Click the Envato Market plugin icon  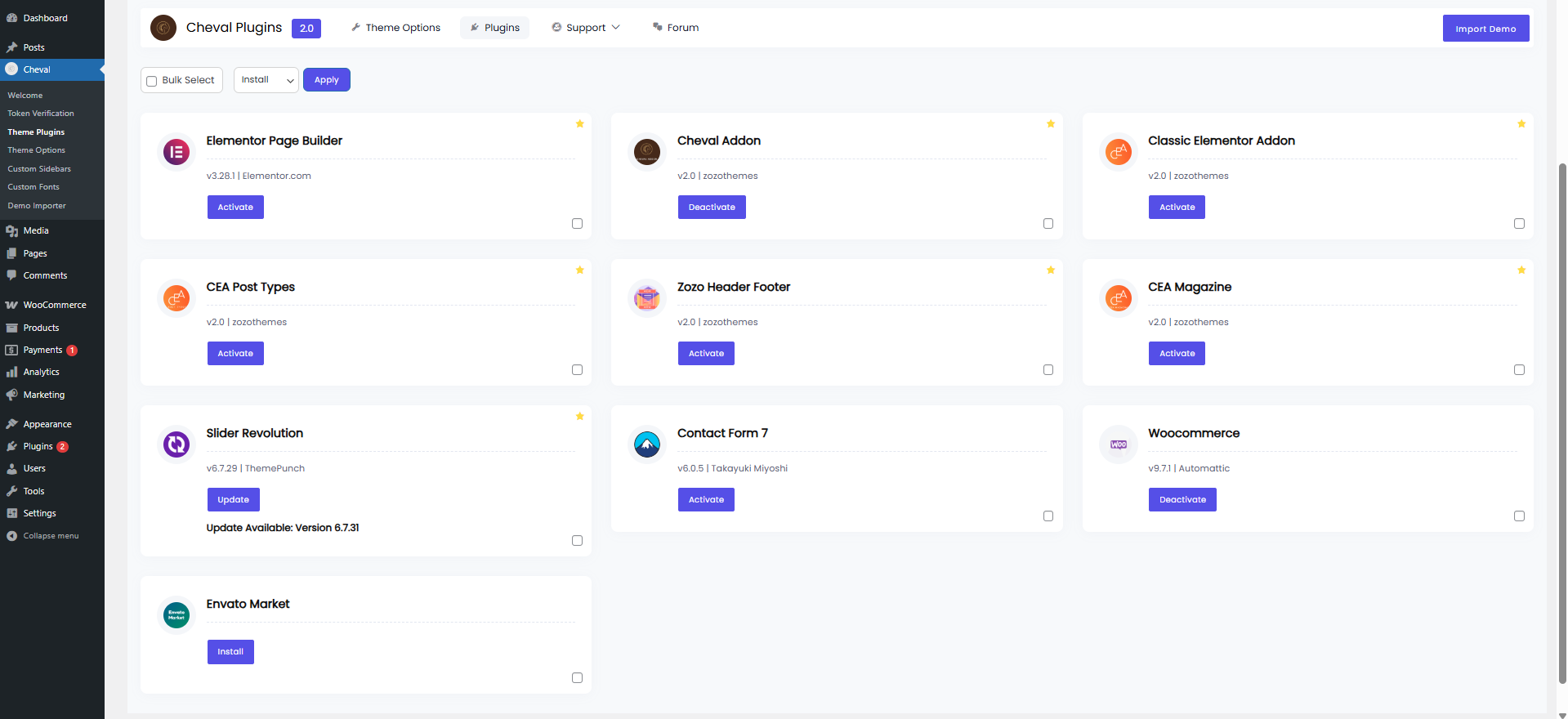tap(176, 615)
